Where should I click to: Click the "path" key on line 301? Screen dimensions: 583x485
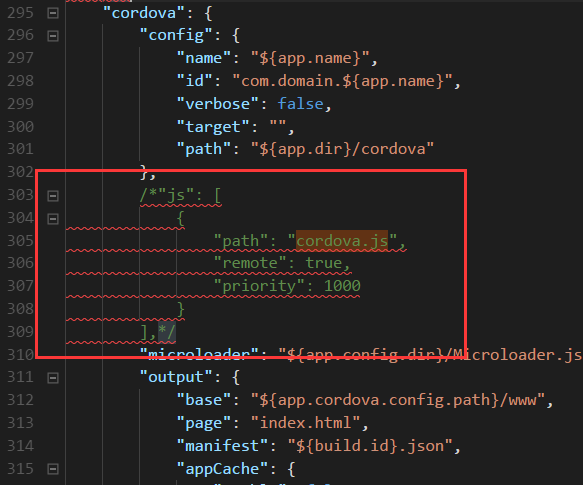(204, 150)
